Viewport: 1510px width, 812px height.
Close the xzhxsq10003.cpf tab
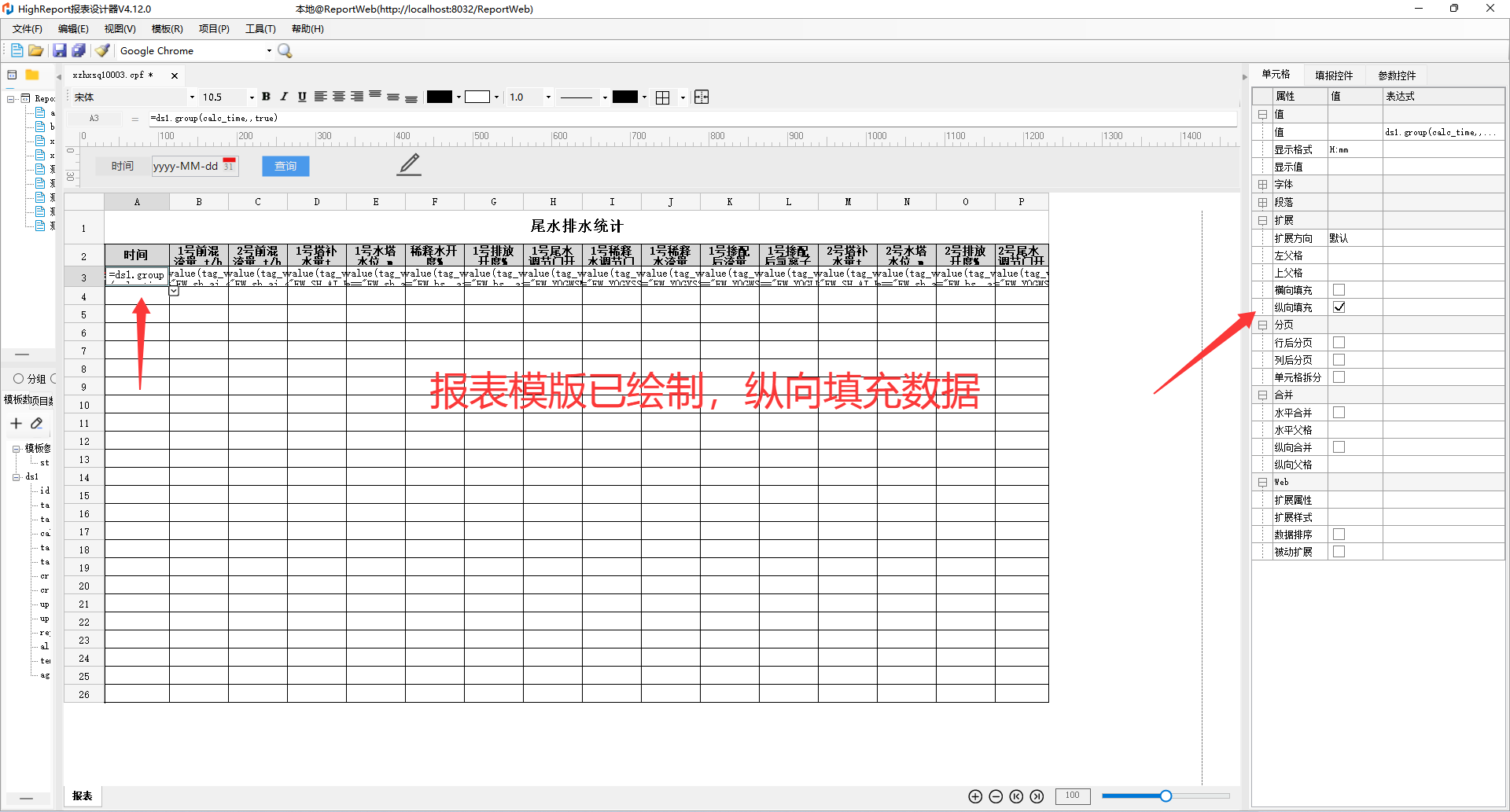coord(175,75)
